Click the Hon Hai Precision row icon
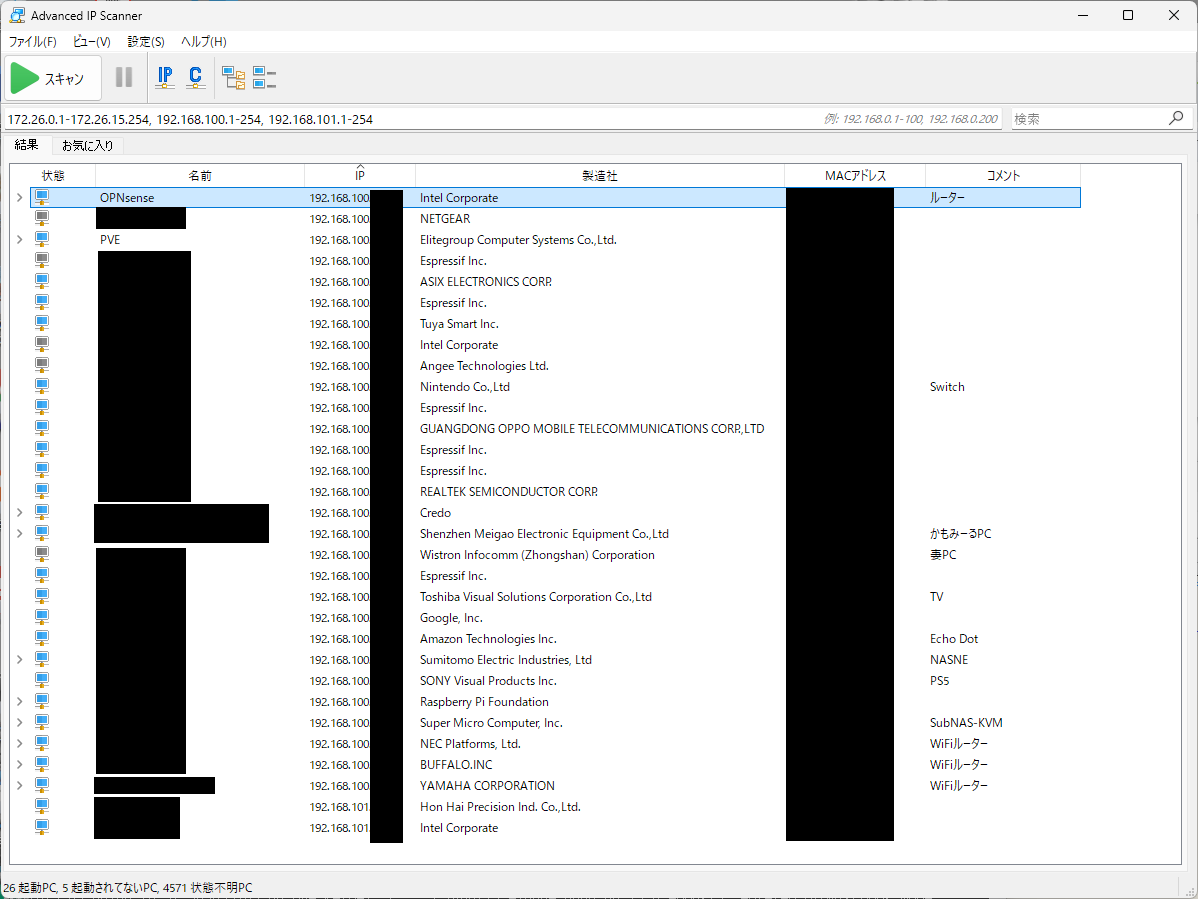Screen dimensions: 1198x899 (x=42, y=807)
